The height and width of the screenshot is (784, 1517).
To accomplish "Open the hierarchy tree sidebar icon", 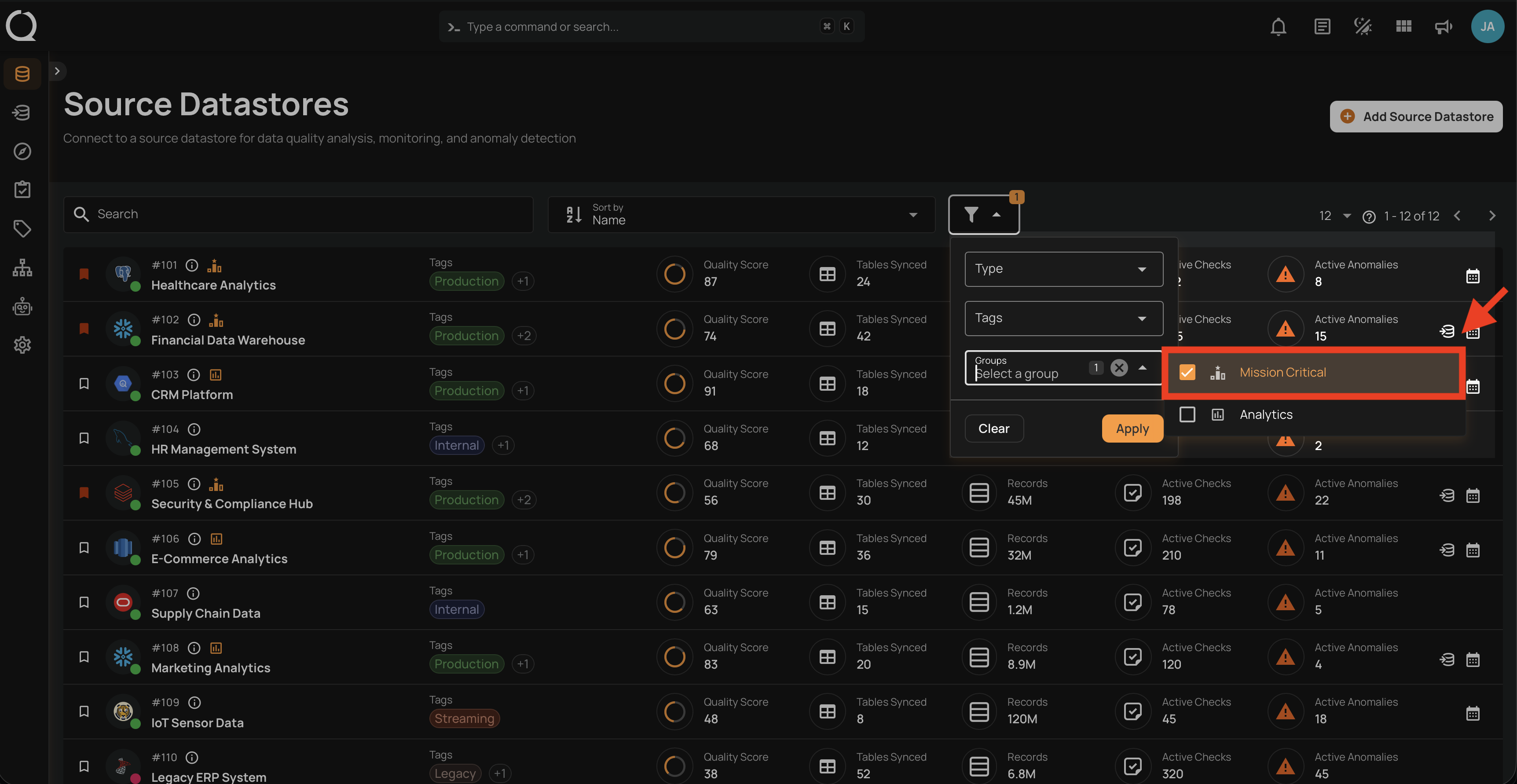I will point(22,267).
